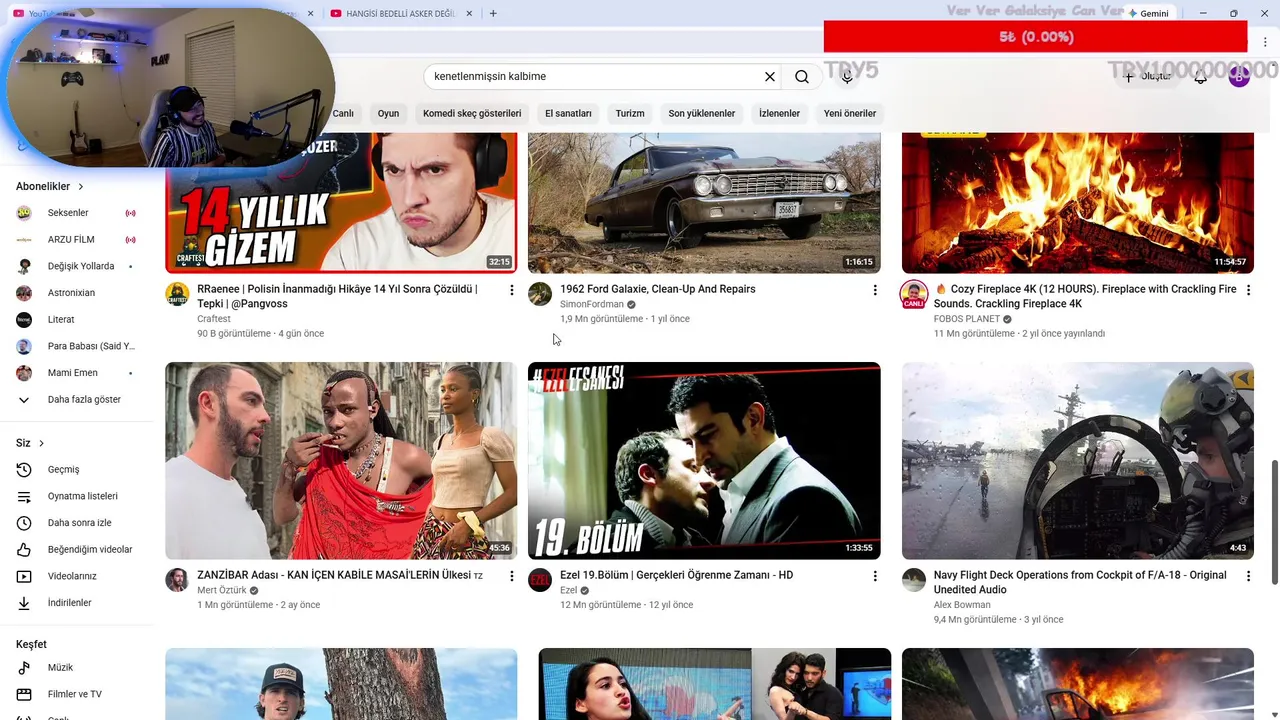Open the Değişik Yollarda subscription channel
Image resolution: width=1280 pixels, height=720 pixels.
click(x=77, y=266)
